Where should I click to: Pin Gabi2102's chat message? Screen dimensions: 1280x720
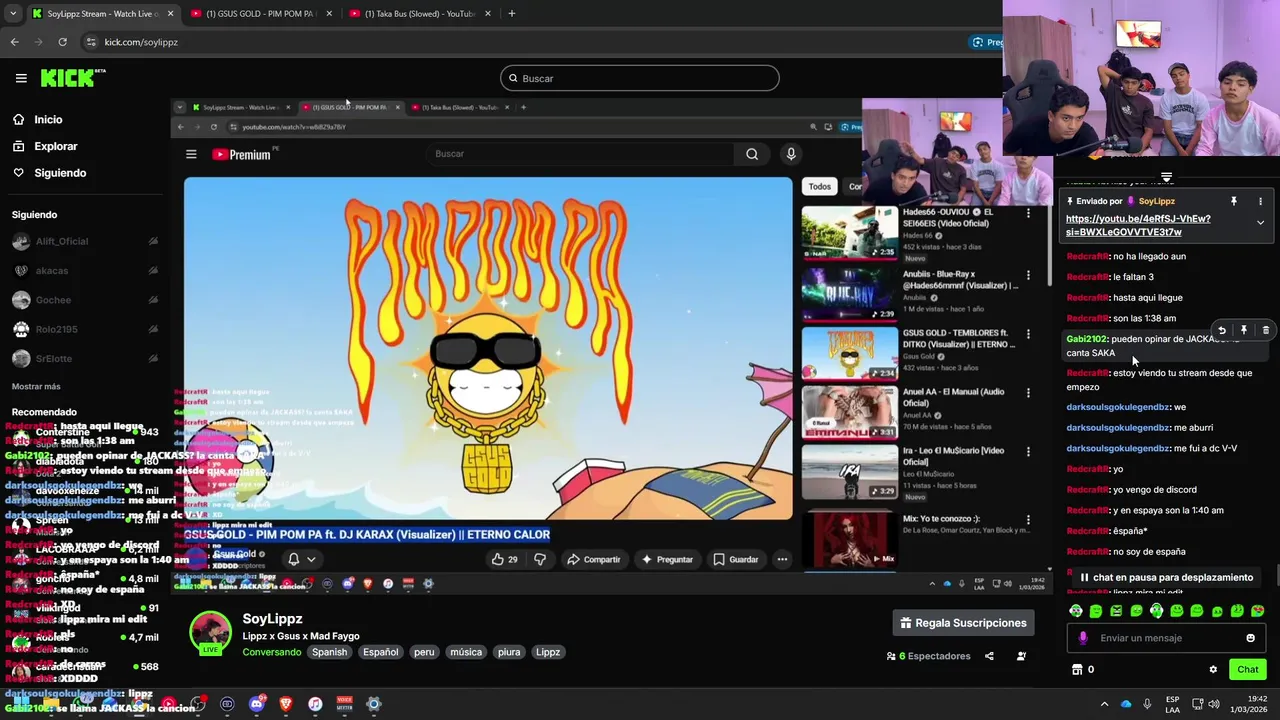[1244, 330]
